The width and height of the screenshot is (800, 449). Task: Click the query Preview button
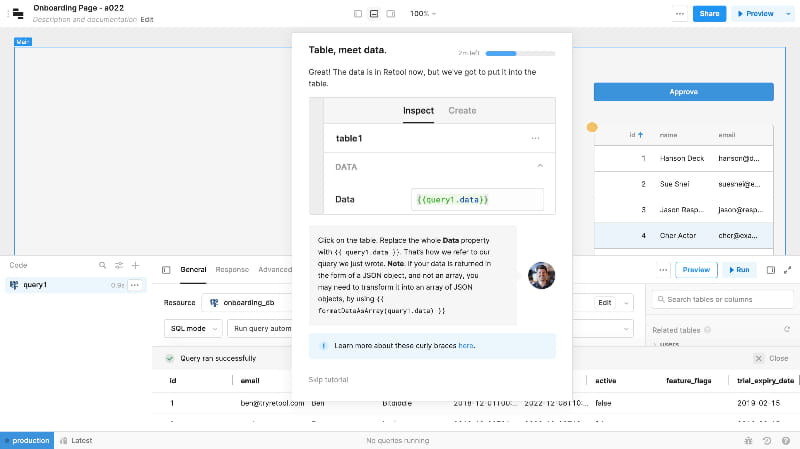coord(696,270)
